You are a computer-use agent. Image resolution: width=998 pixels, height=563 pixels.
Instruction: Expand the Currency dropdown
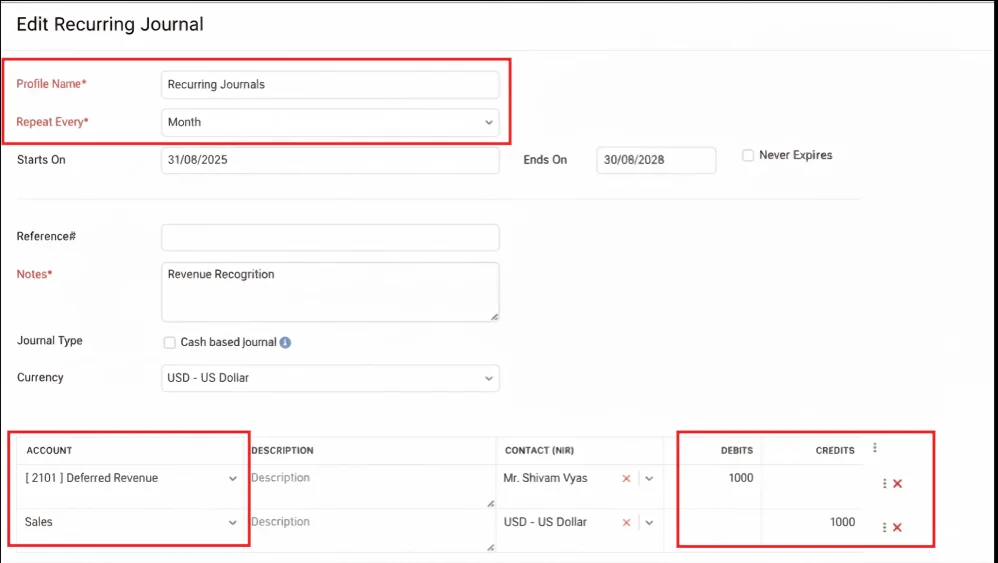point(330,378)
